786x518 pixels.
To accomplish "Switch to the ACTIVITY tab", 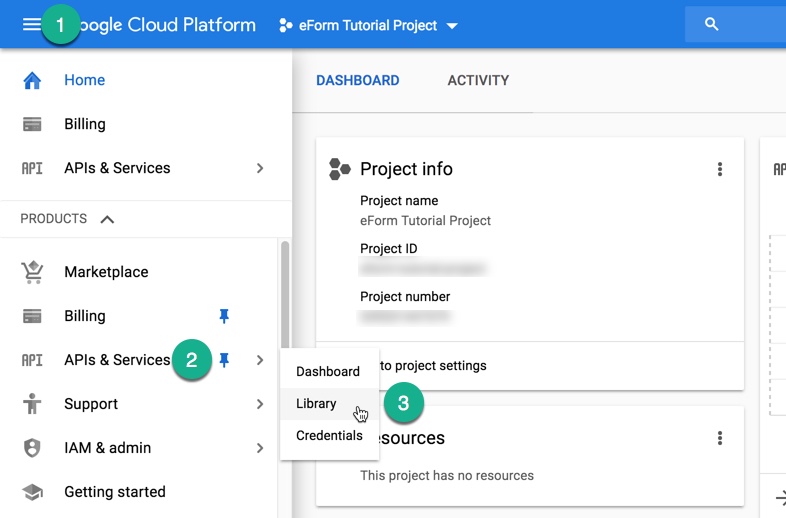I will pos(478,80).
